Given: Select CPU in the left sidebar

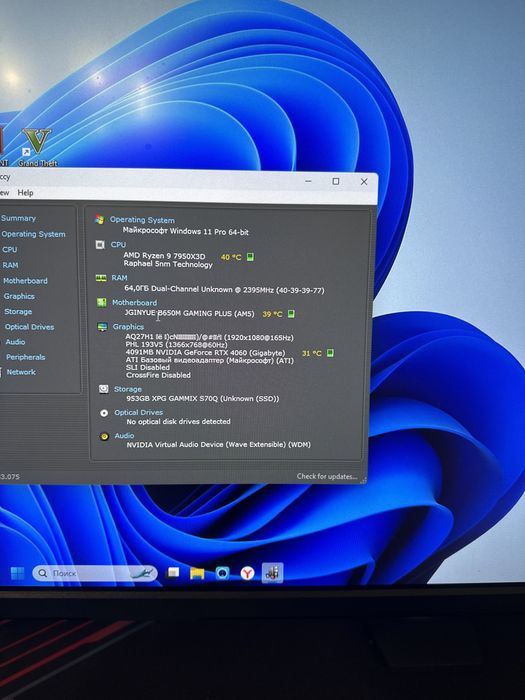Looking at the screenshot, I should point(10,250).
